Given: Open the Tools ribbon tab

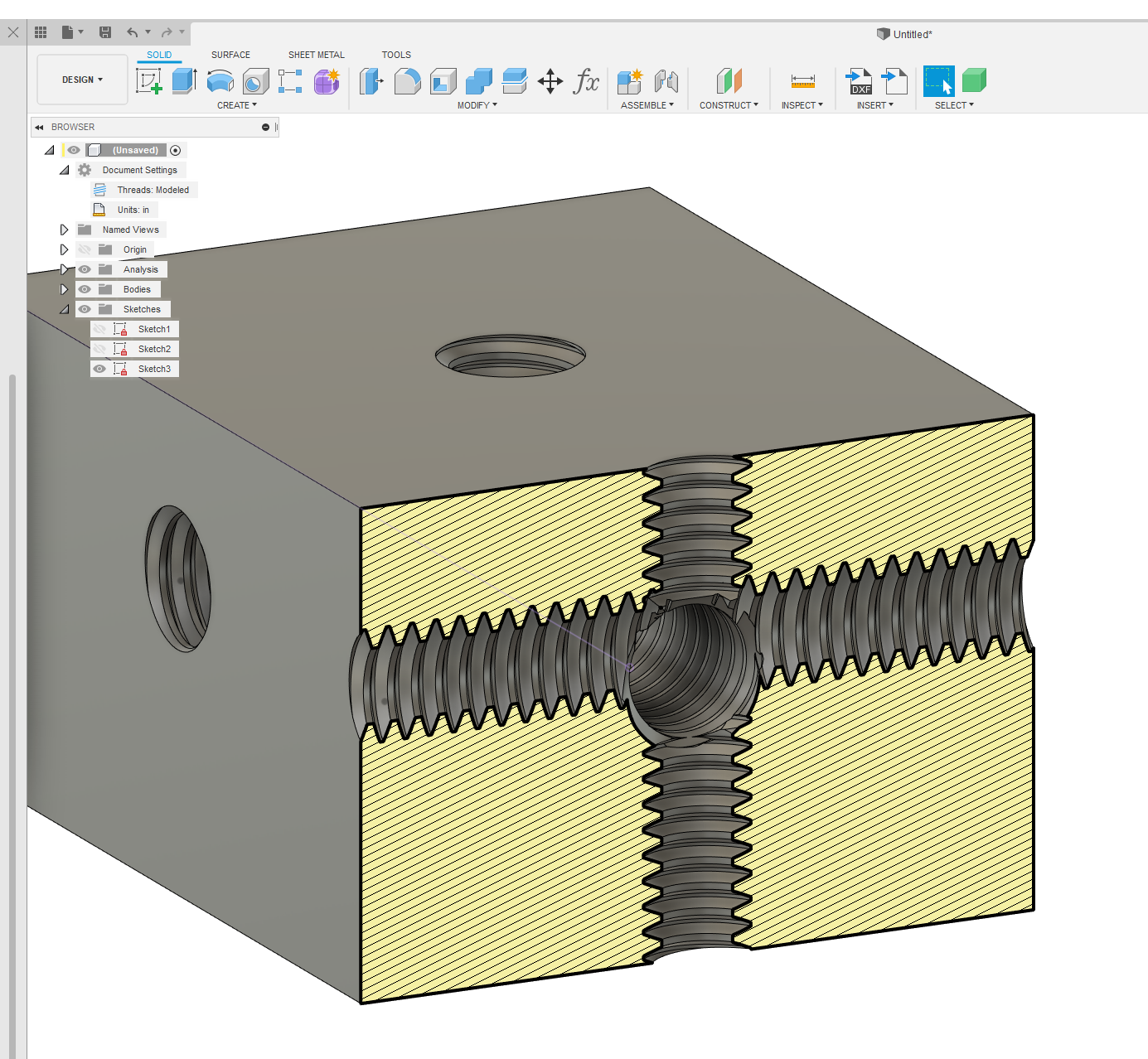Looking at the screenshot, I should 396,54.
